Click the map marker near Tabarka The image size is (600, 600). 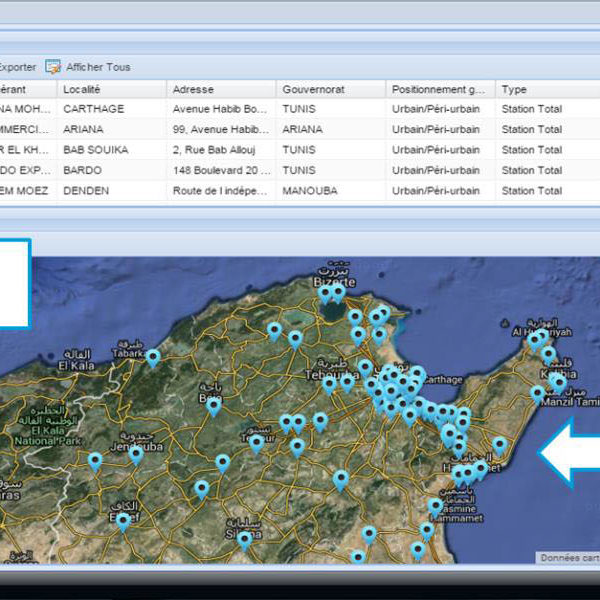click(152, 356)
